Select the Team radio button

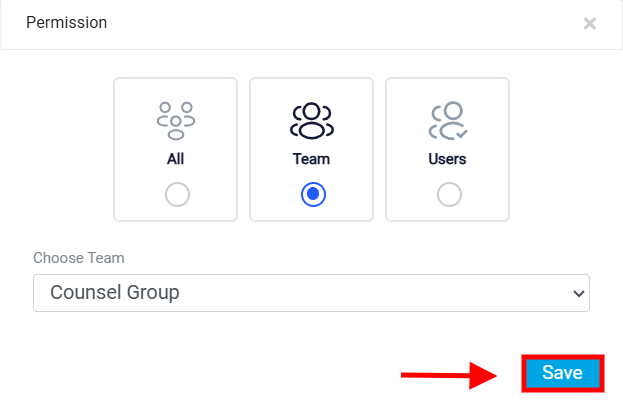pos(313,195)
